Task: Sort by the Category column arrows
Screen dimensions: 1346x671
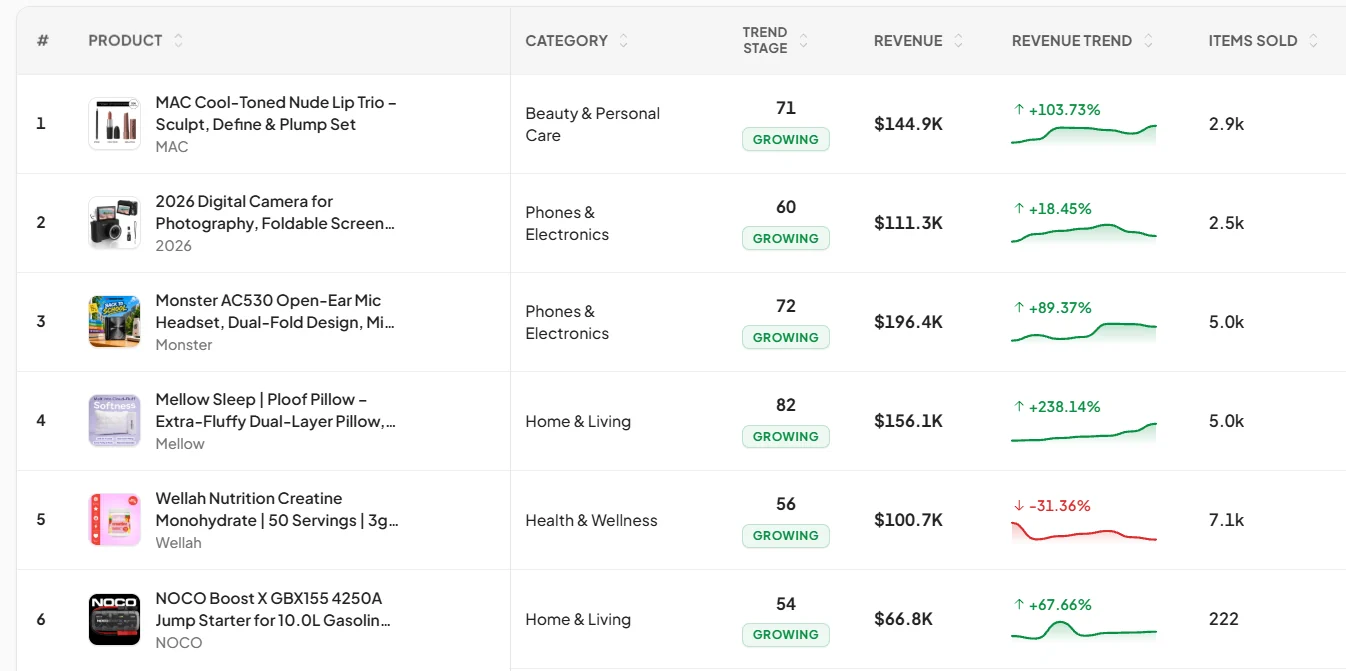Action: pyautogui.click(x=624, y=41)
